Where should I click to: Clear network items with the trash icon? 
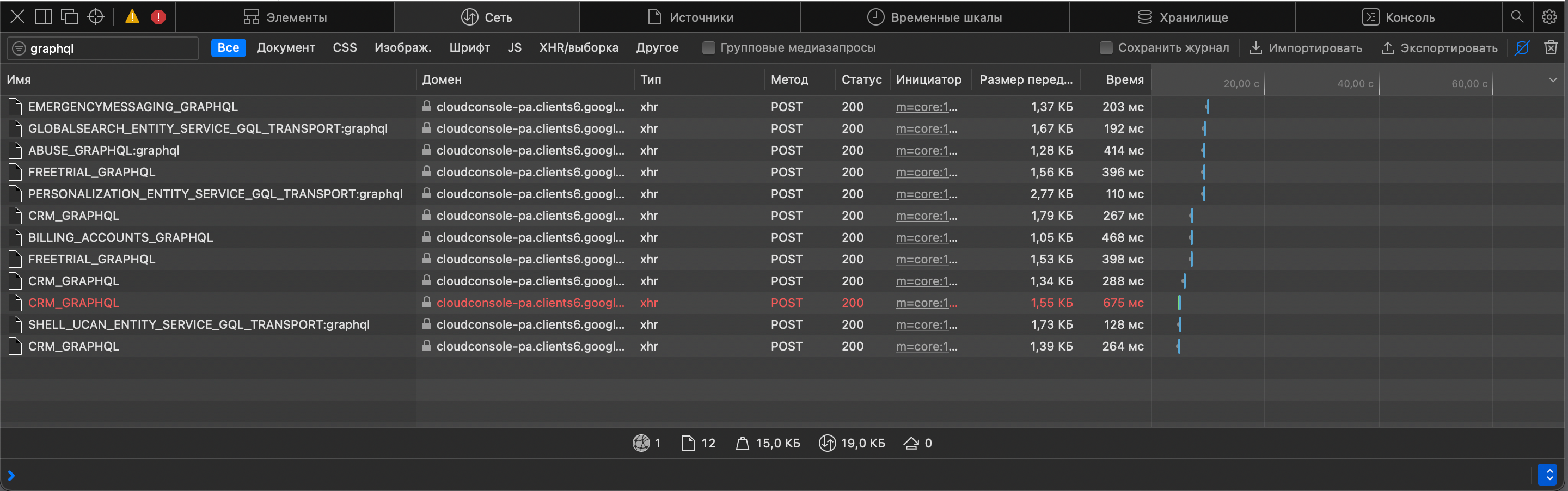1552,47
